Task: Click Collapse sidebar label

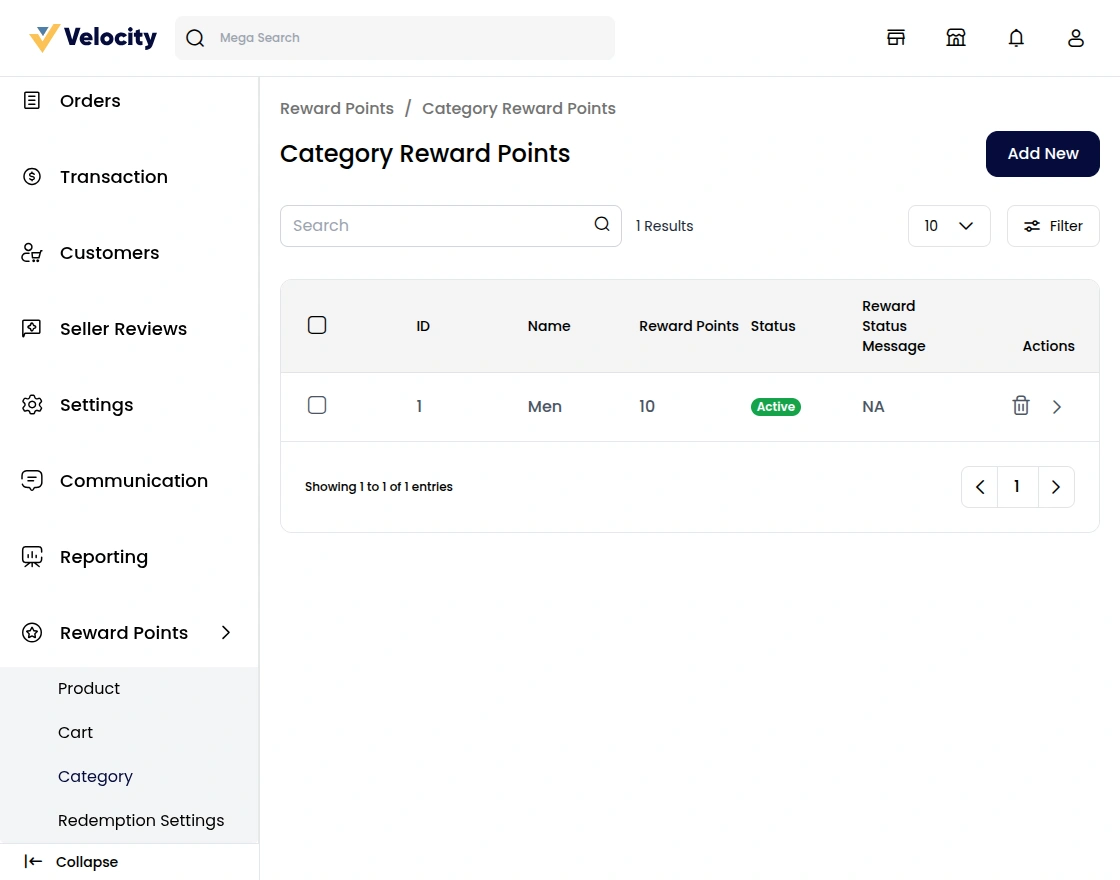Action: click(x=87, y=862)
